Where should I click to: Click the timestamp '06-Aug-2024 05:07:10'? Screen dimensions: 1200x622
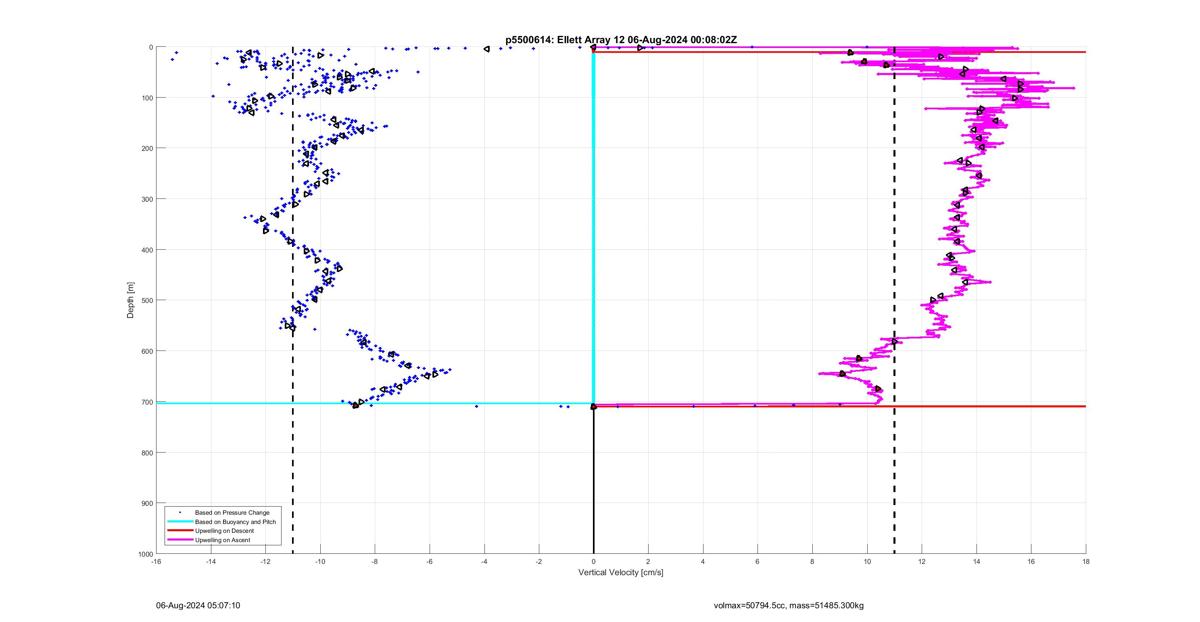pos(198,605)
